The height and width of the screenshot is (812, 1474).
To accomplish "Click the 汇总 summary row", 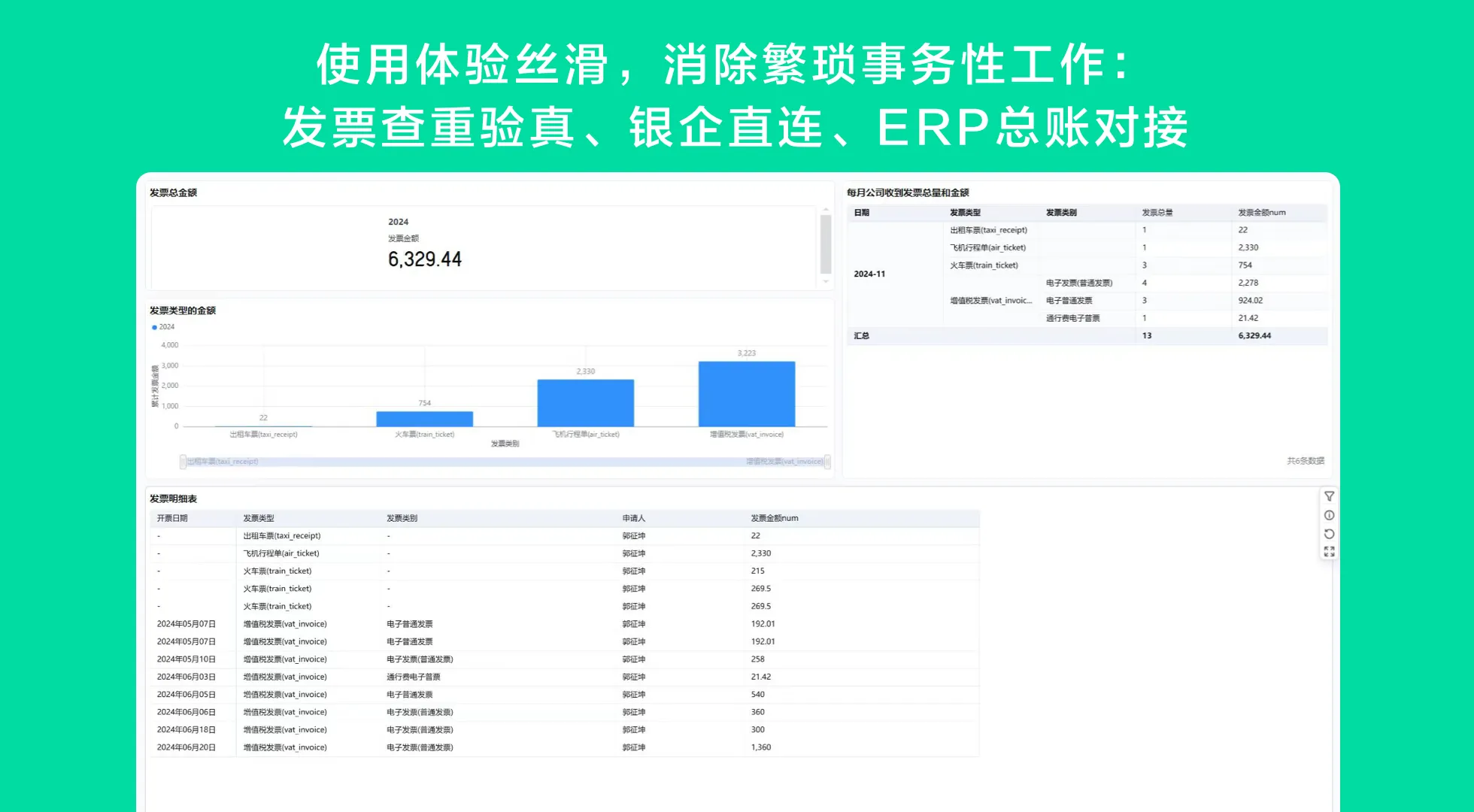I will 861,336.
